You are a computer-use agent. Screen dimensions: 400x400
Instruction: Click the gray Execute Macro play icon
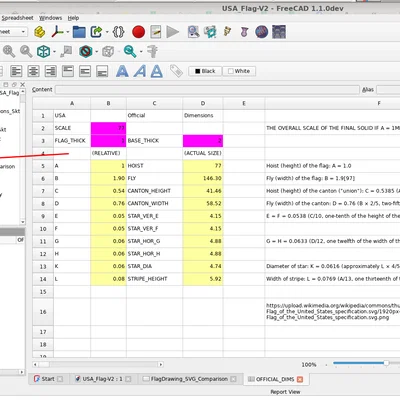172,32
